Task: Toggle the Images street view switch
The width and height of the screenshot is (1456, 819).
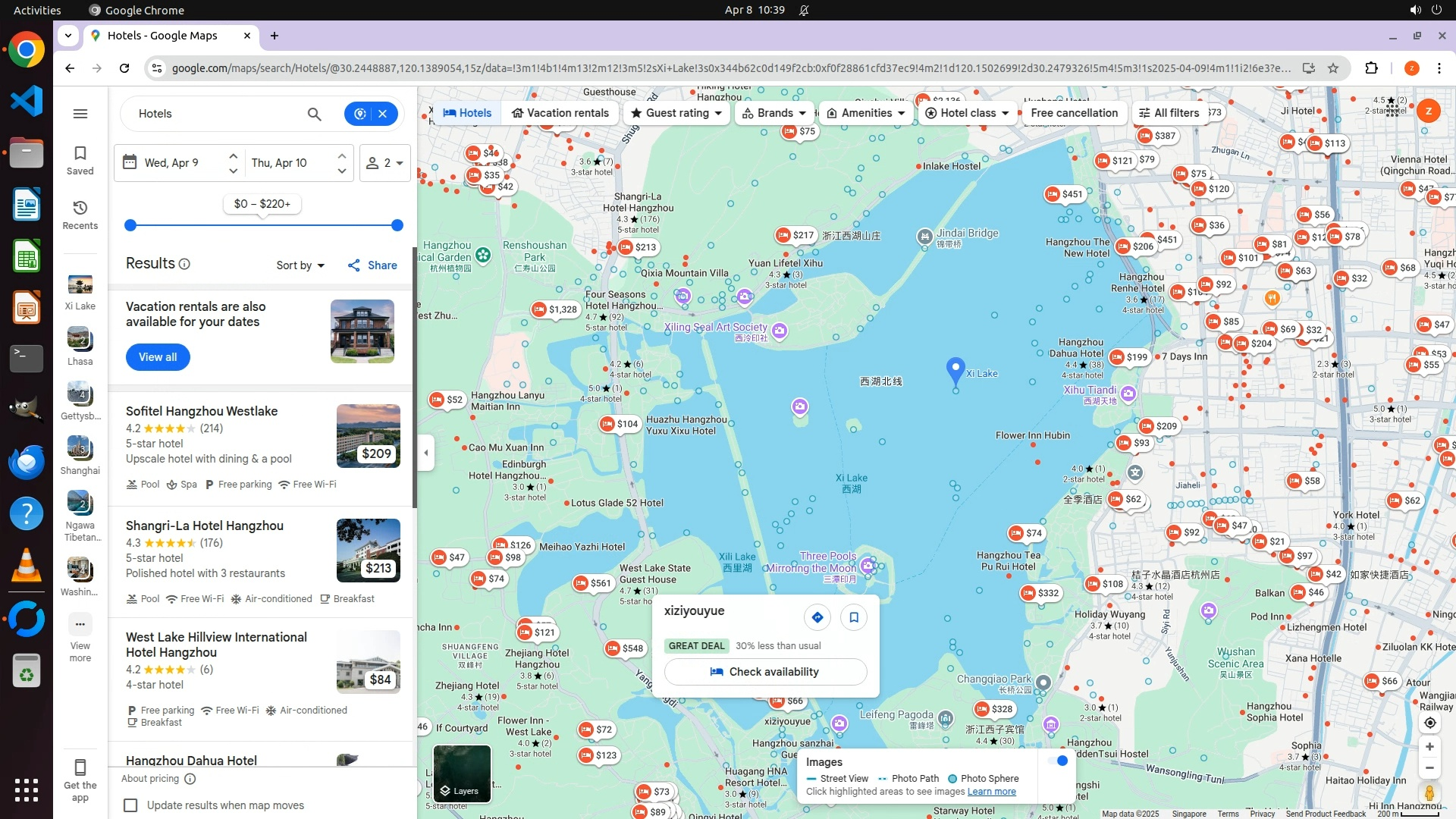Action: [x=1057, y=761]
